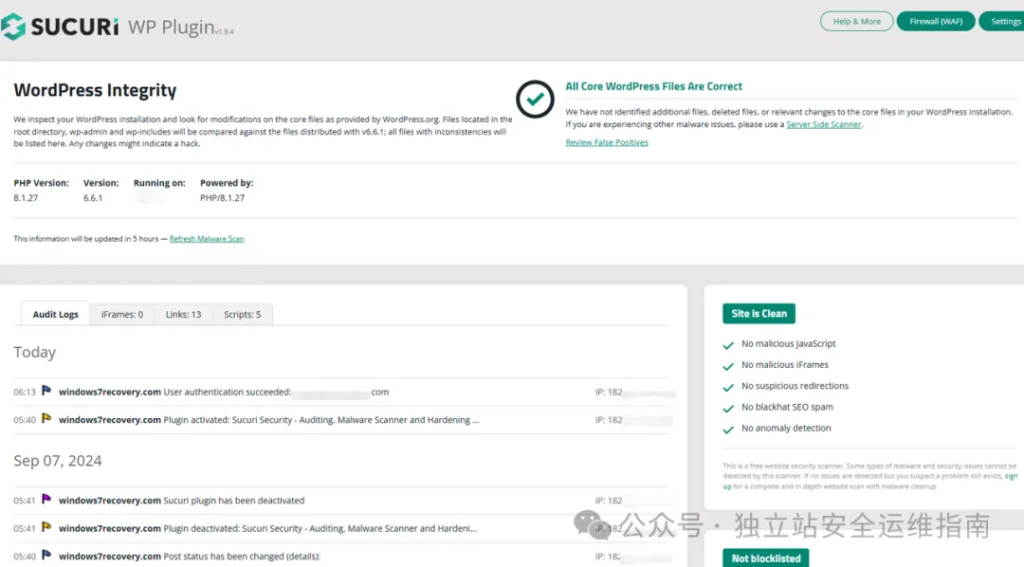Open the Settings button
The height and width of the screenshot is (567, 1024).
(1002, 21)
